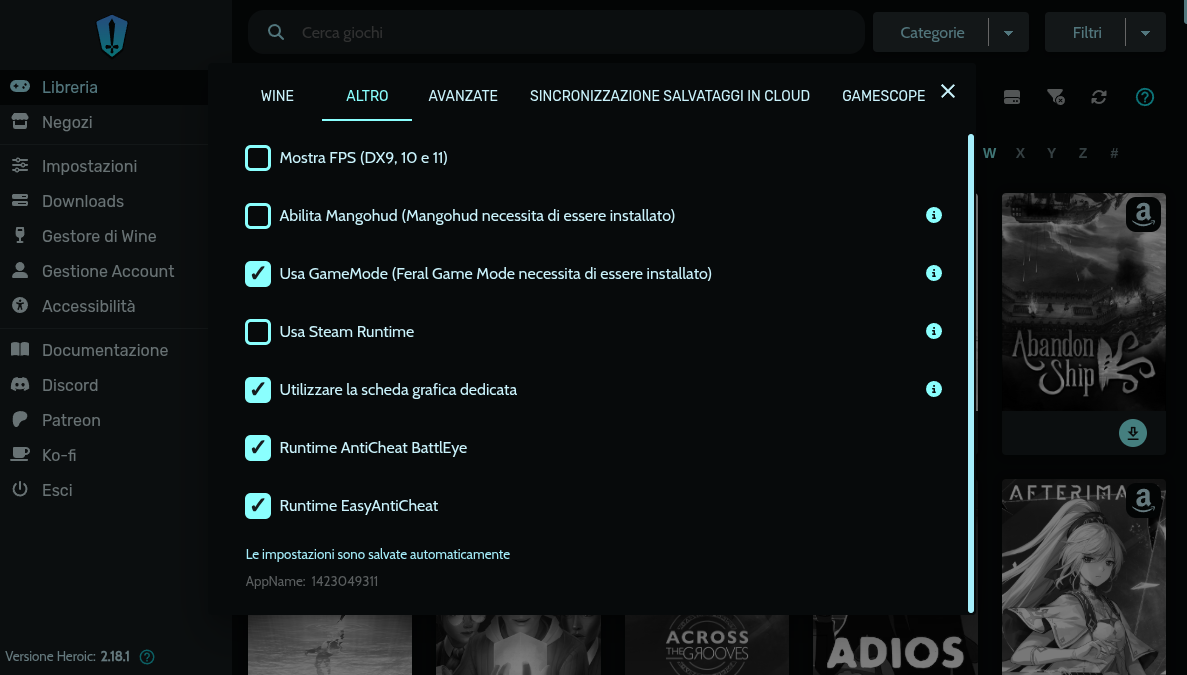
Task: Click the library layout toggle icon
Action: click(x=1012, y=97)
